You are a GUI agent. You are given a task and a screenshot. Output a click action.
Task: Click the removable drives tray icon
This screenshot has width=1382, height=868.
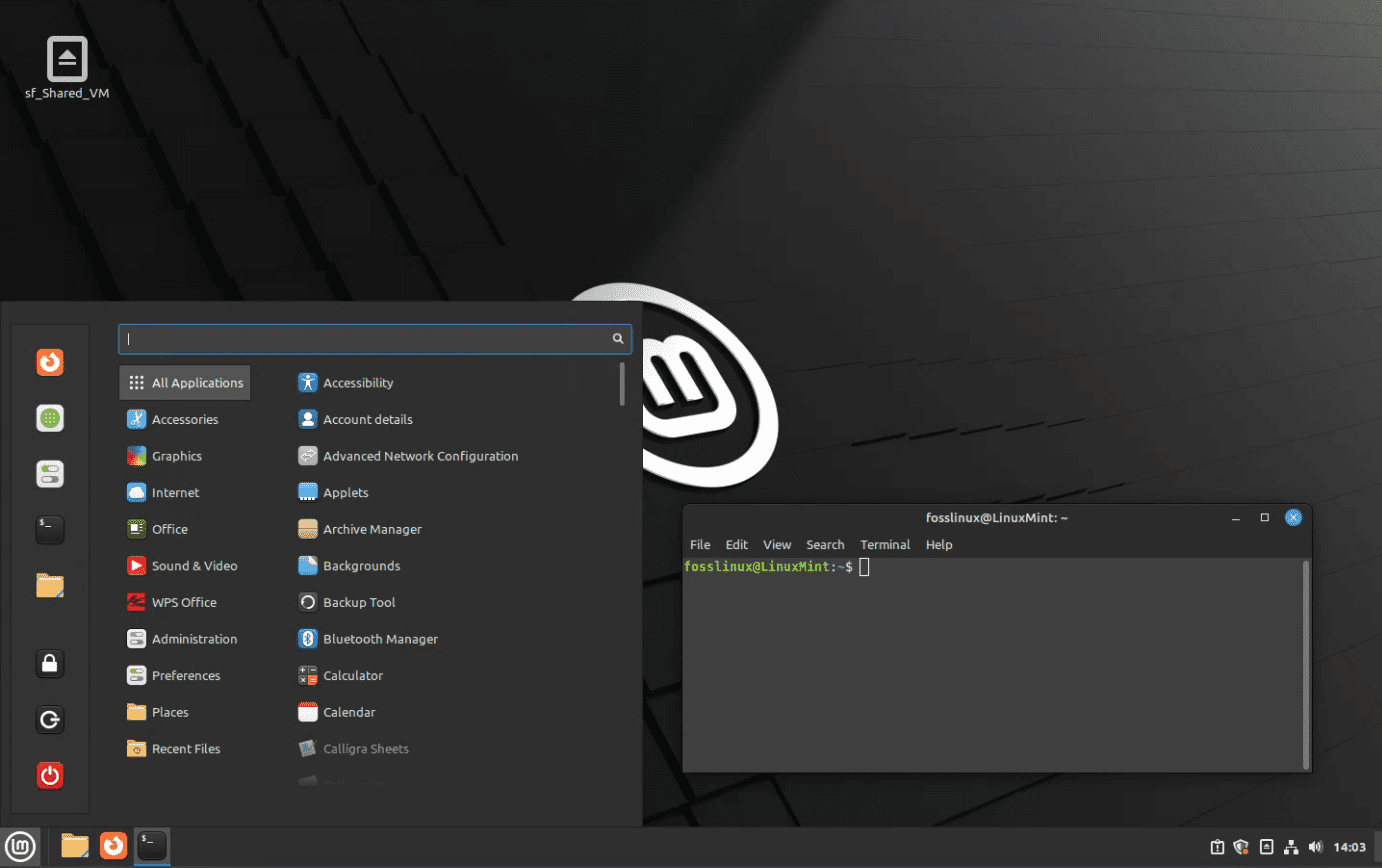pyautogui.click(x=1266, y=847)
